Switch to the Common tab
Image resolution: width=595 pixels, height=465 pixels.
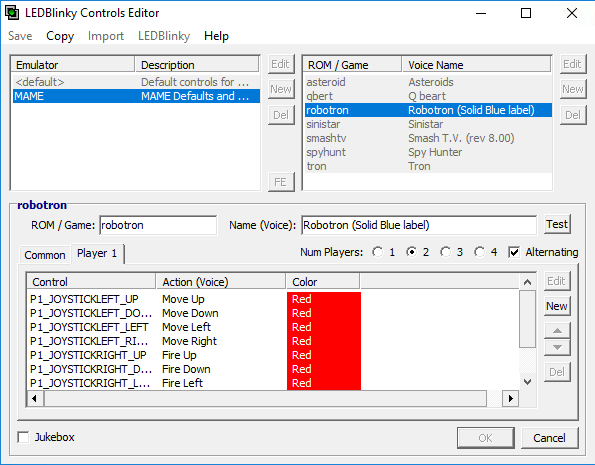tap(45, 255)
